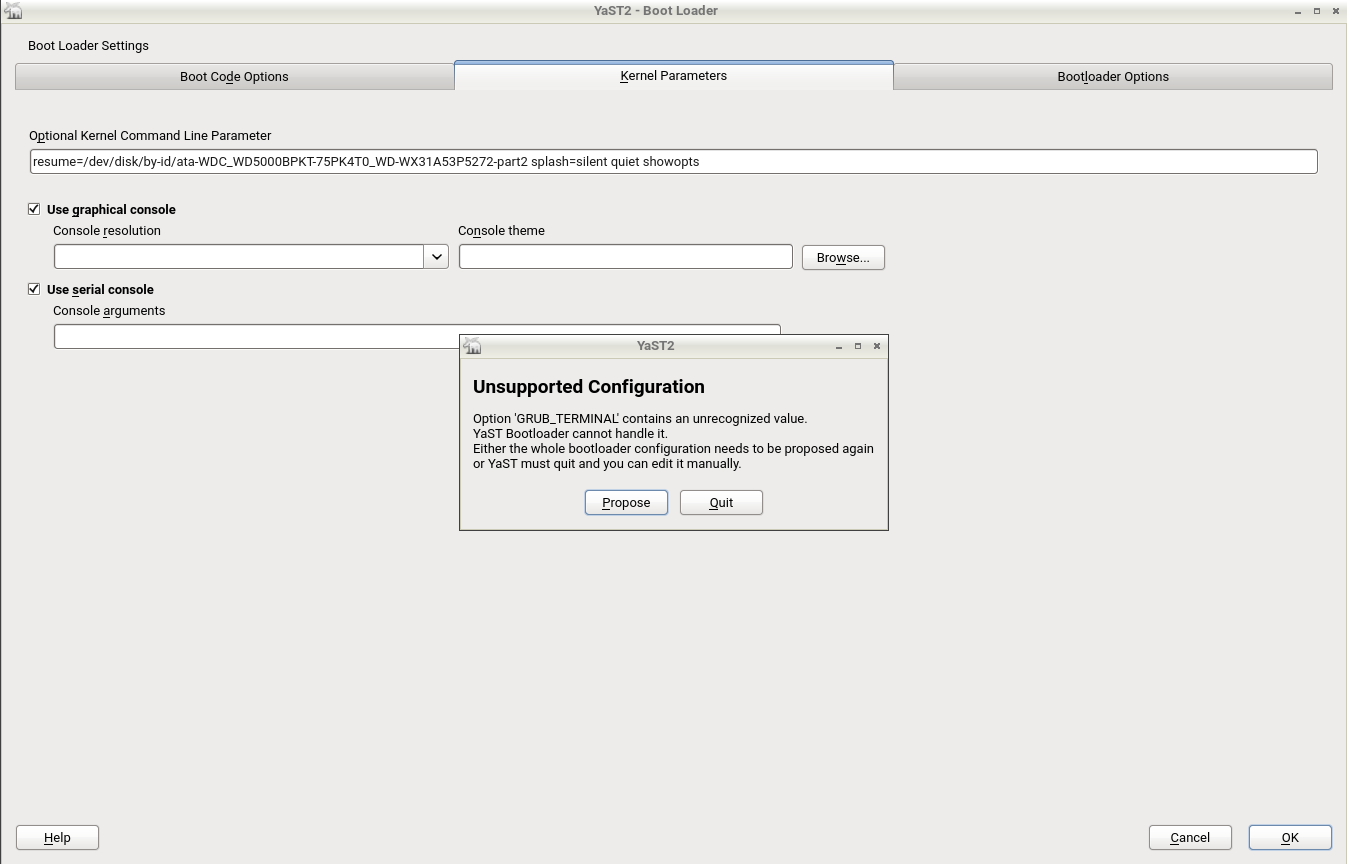Browse for a console theme file
Image resolution: width=1347 pixels, height=864 pixels.
point(843,258)
